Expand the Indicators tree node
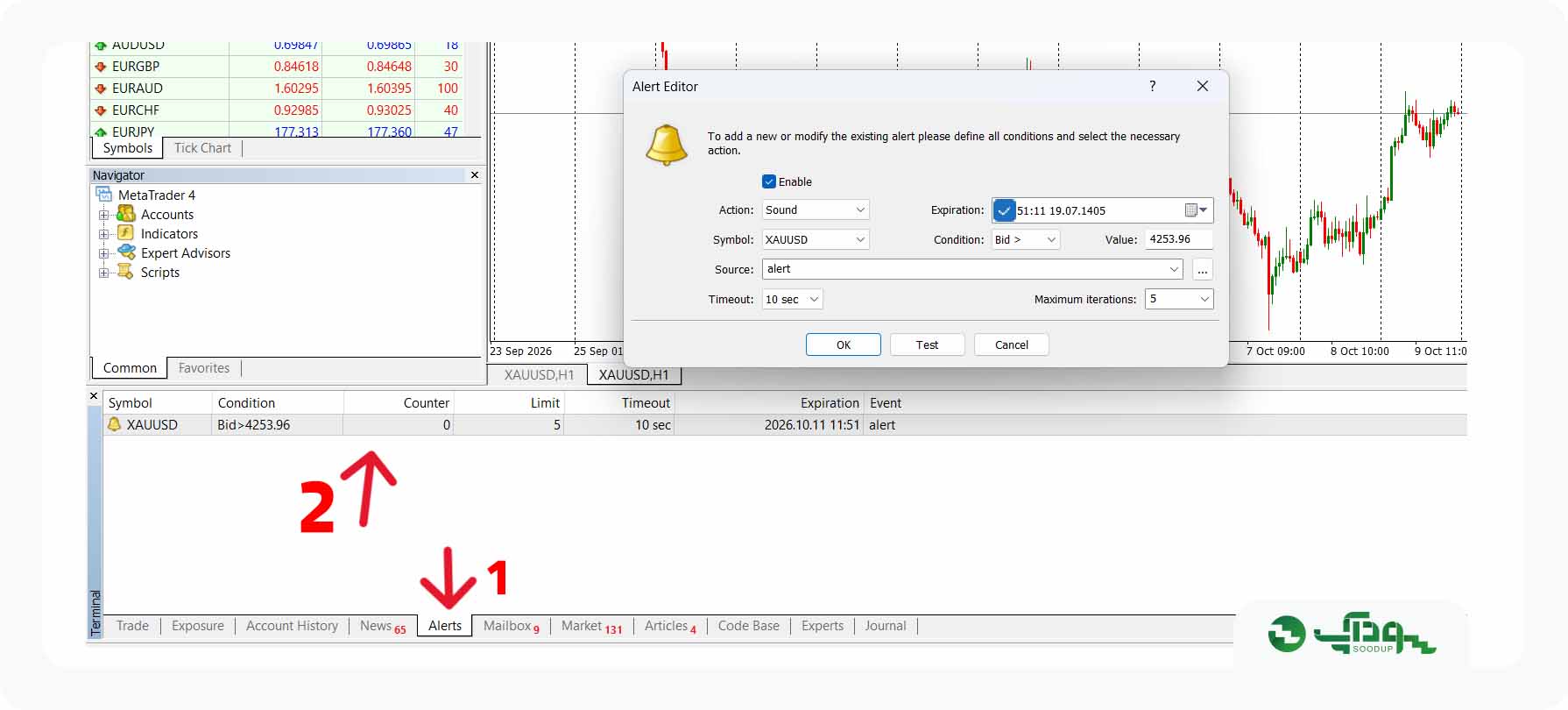Image resolution: width=1568 pixels, height=710 pixels. pyautogui.click(x=104, y=234)
